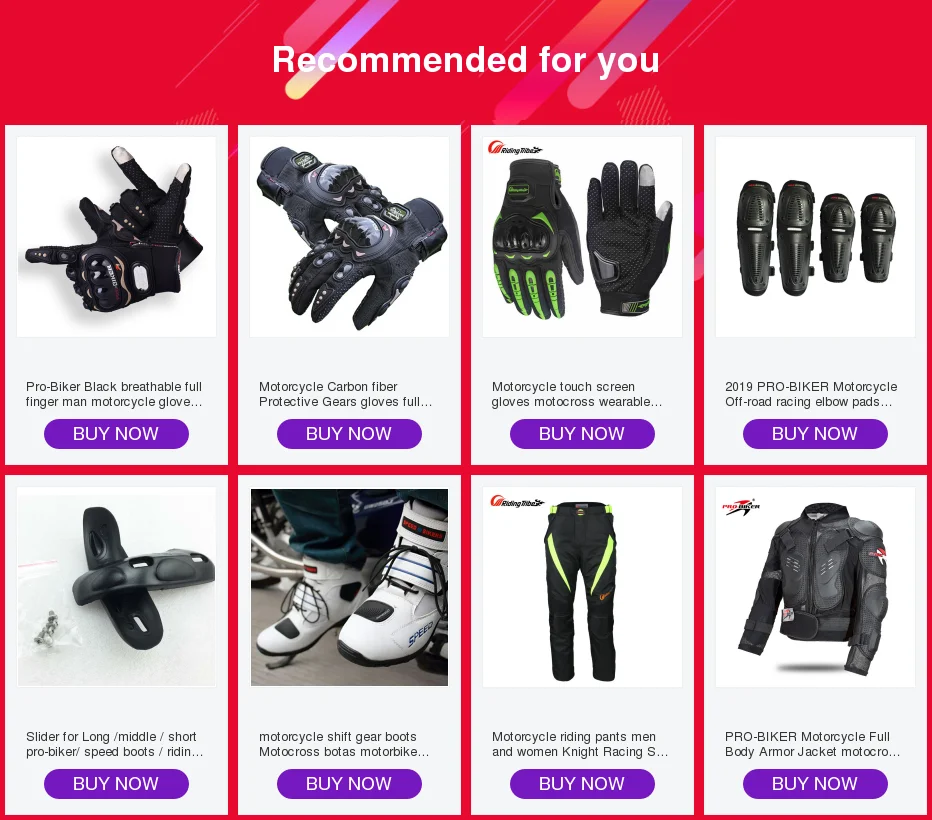The width and height of the screenshot is (932, 820).
Task: Buy the carbon fiber protective gloves now
Action: (x=350, y=434)
